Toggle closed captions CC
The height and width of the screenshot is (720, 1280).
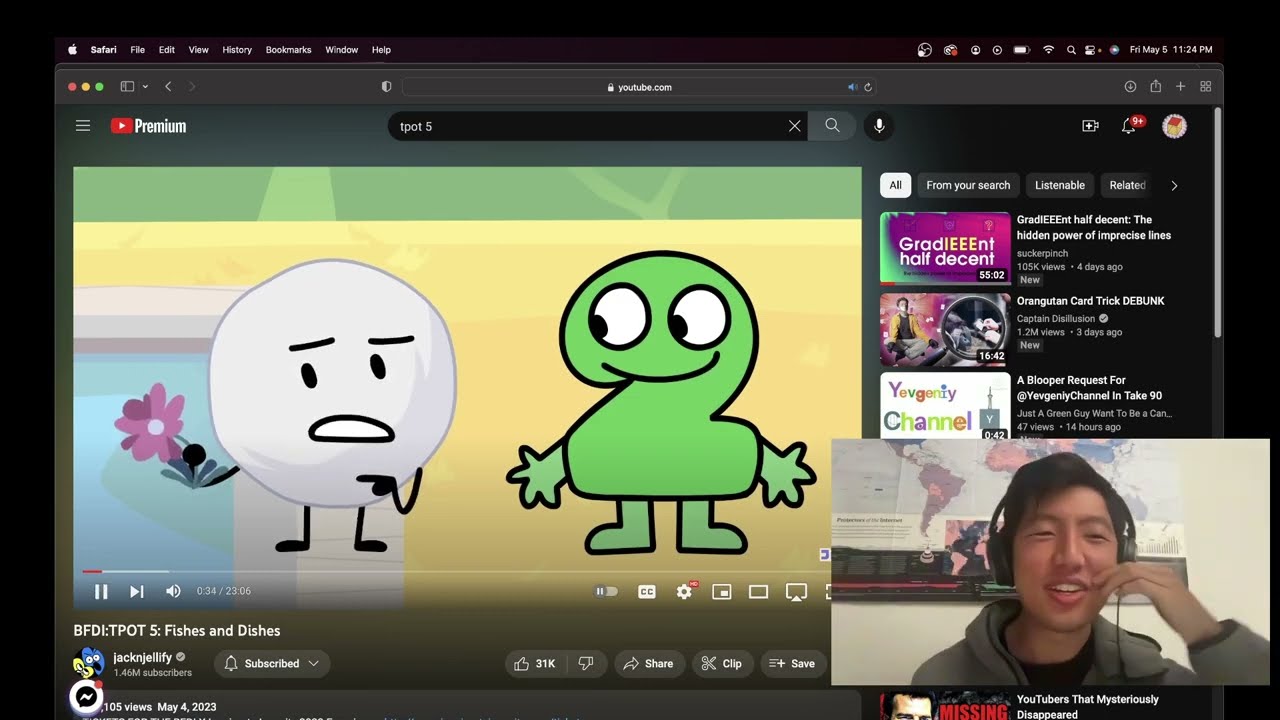click(647, 591)
